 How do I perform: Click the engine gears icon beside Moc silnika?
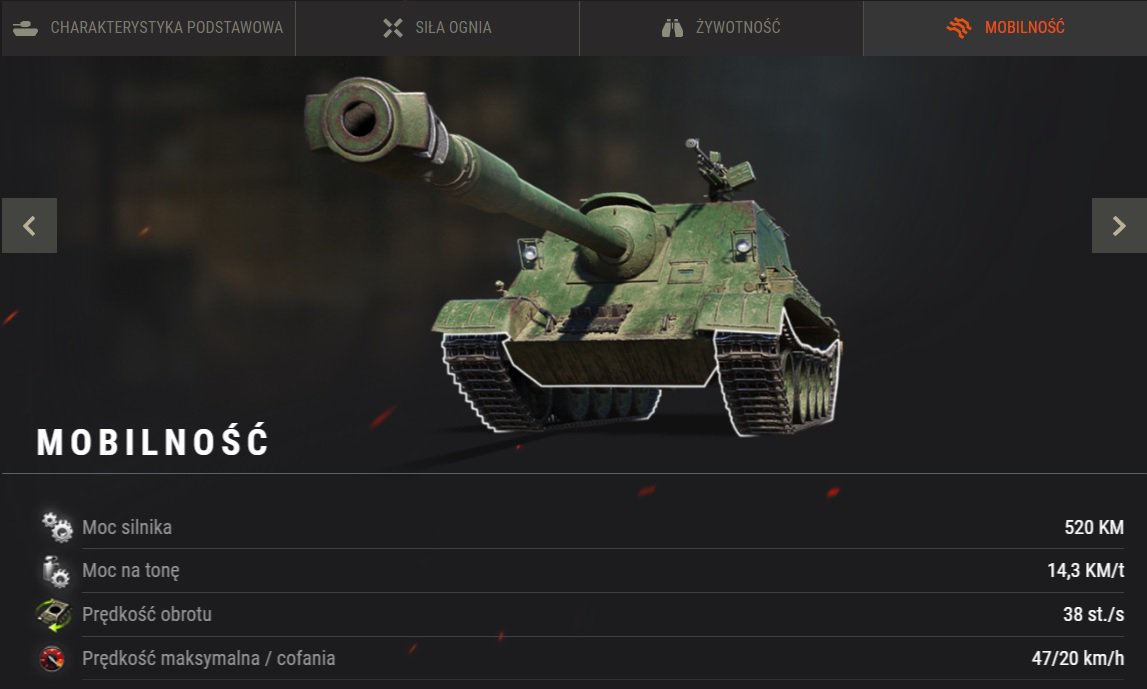(x=56, y=527)
